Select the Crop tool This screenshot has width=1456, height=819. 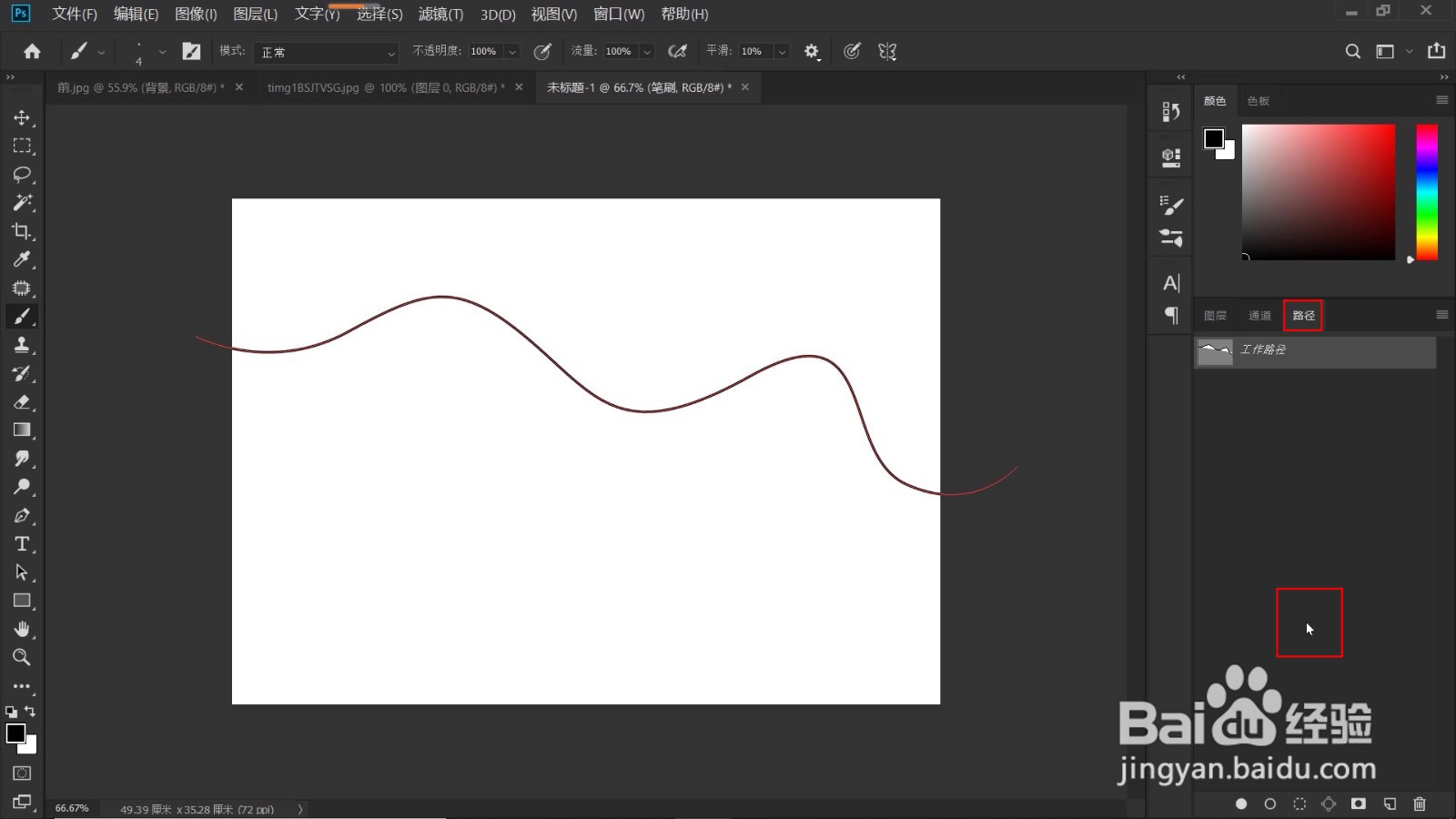pyautogui.click(x=22, y=231)
